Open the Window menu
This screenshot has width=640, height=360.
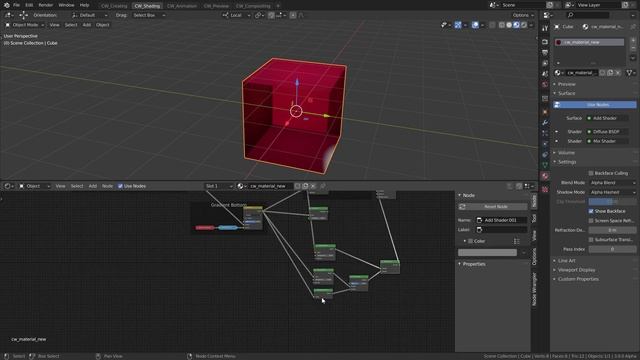click(66, 5)
